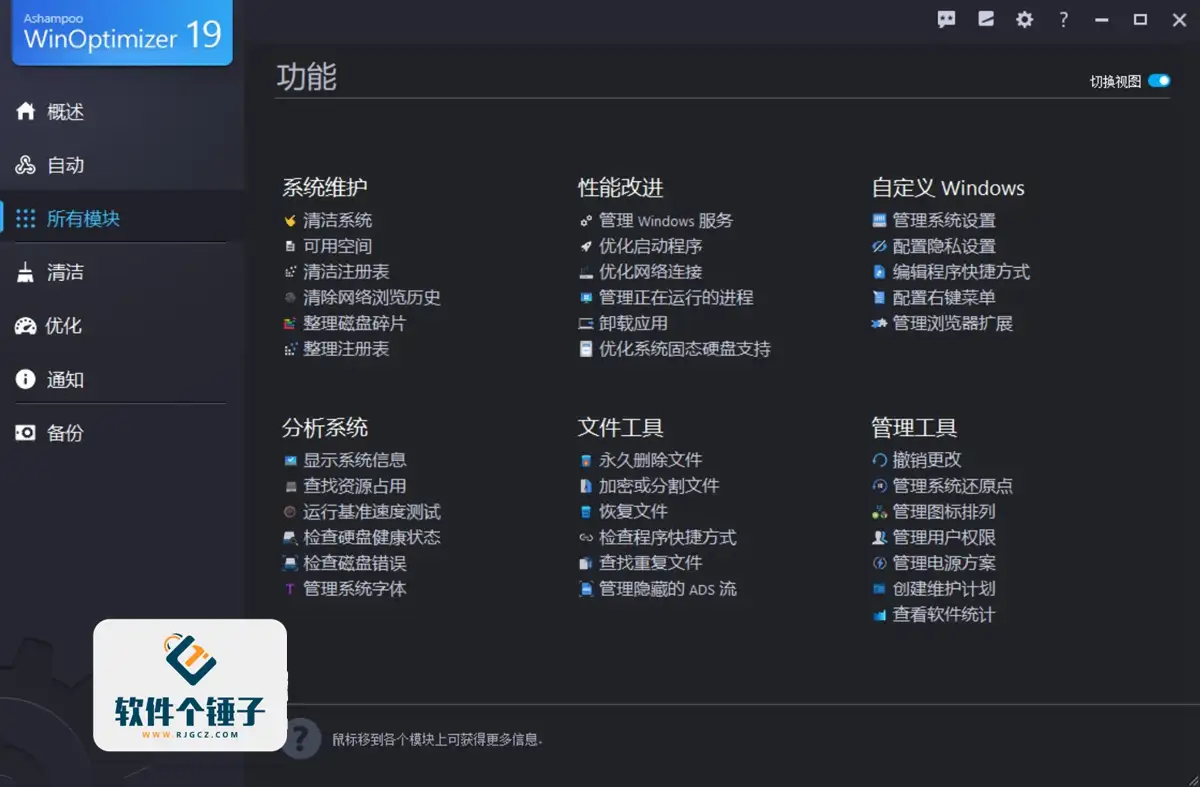Click the rocket icon beside 优化启动程序
1200x787 pixels.
point(586,246)
